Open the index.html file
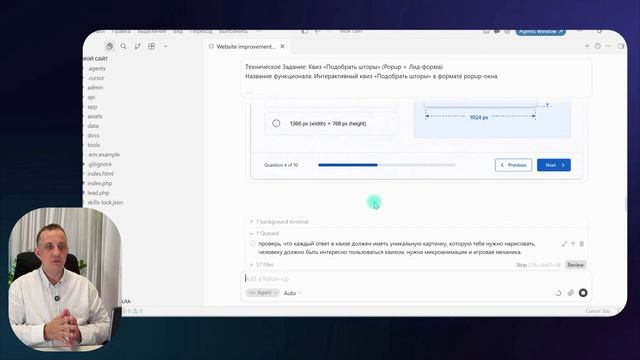This screenshot has height=360, width=640. tap(100, 174)
